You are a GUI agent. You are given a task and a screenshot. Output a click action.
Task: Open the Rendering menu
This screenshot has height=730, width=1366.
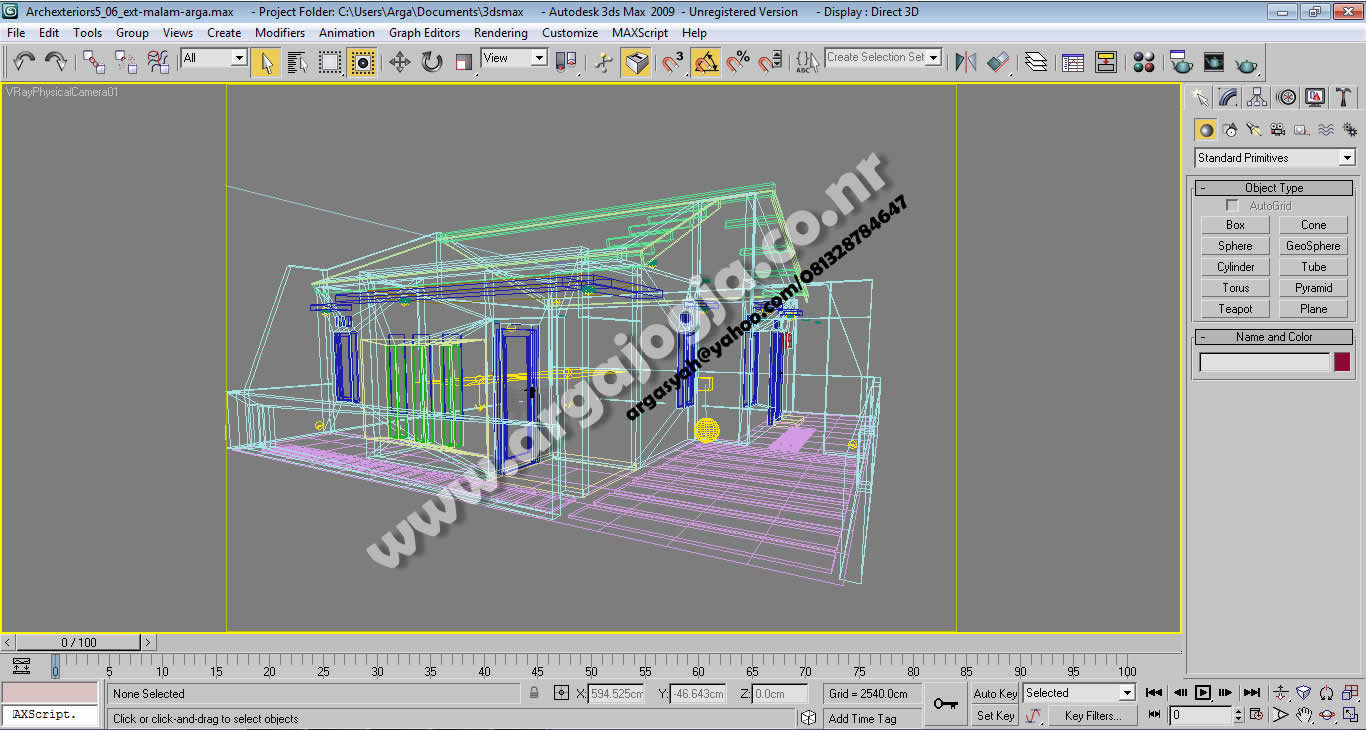tap(501, 32)
